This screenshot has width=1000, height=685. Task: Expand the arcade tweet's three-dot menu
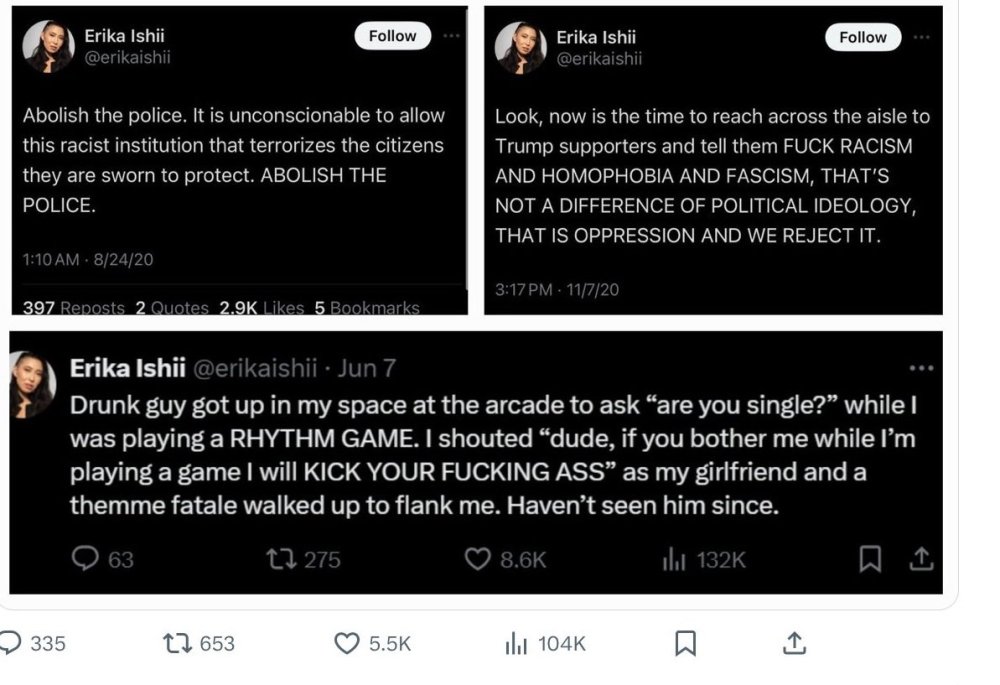click(x=920, y=368)
